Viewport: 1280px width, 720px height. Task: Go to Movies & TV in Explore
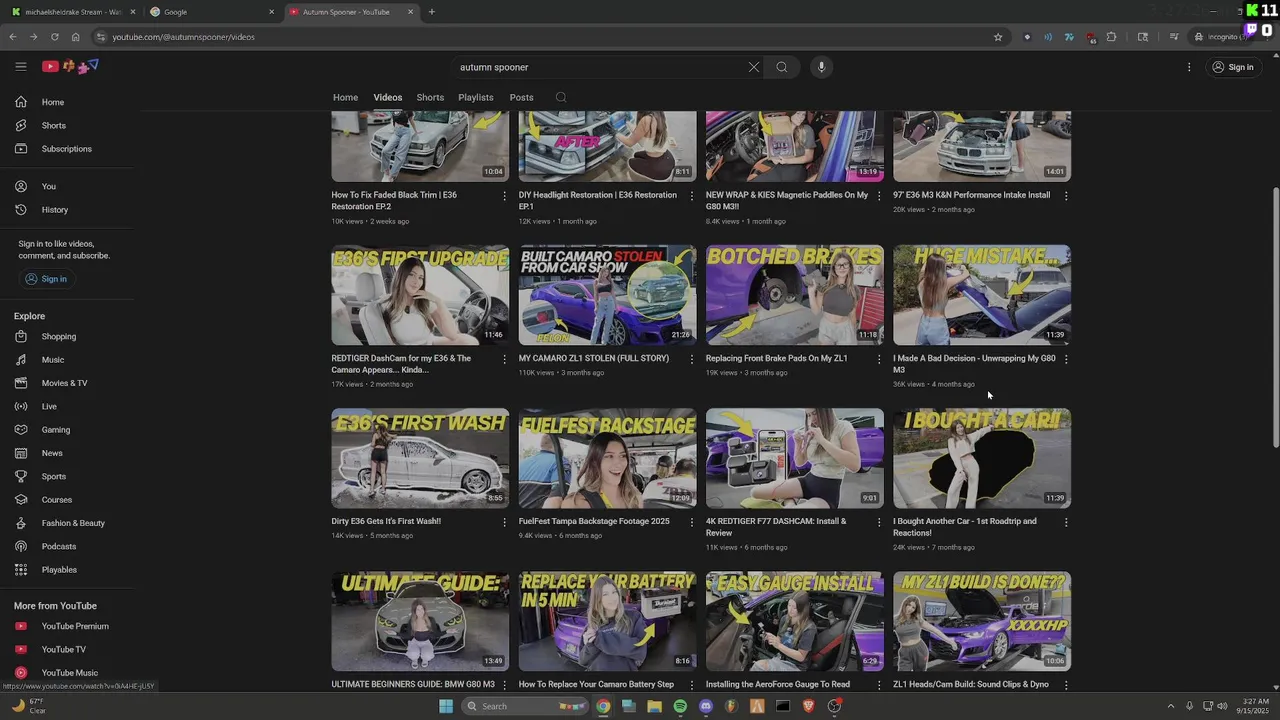pos(65,383)
